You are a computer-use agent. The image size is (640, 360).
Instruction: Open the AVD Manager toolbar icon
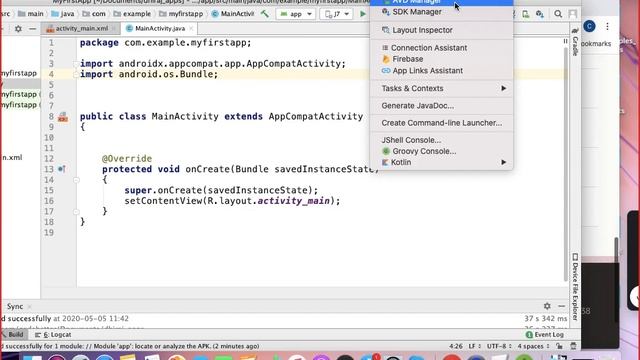(x=526, y=14)
